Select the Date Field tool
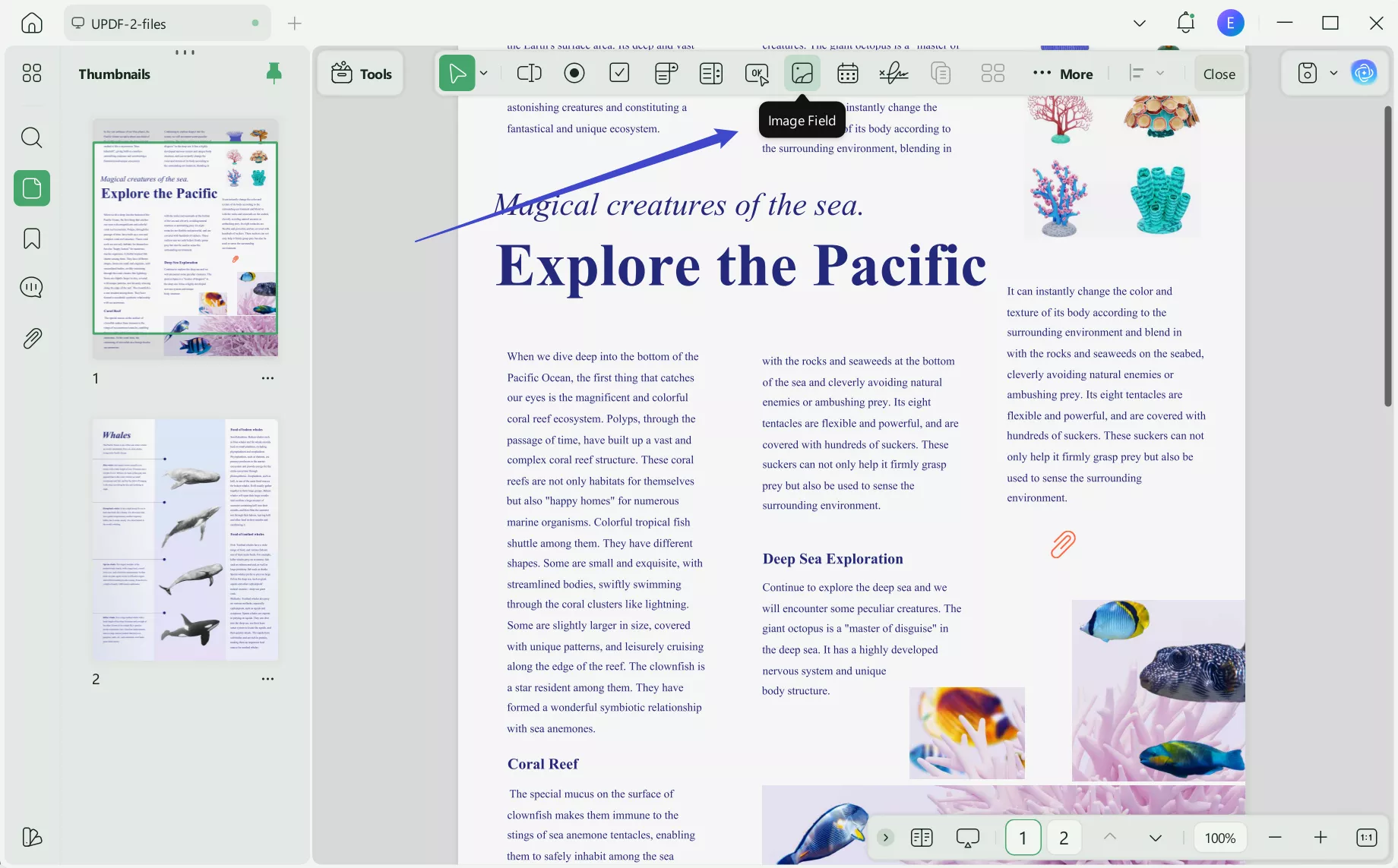1398x868 pixels. coord(847,74)
